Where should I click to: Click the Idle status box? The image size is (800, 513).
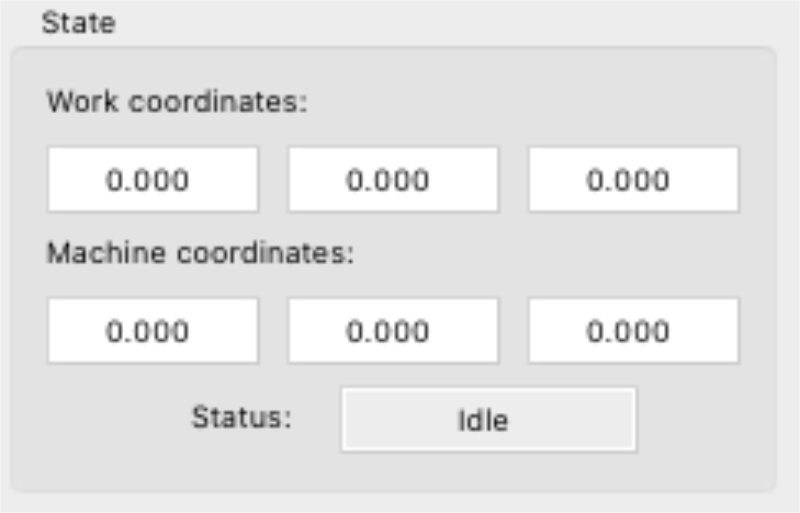488,419
